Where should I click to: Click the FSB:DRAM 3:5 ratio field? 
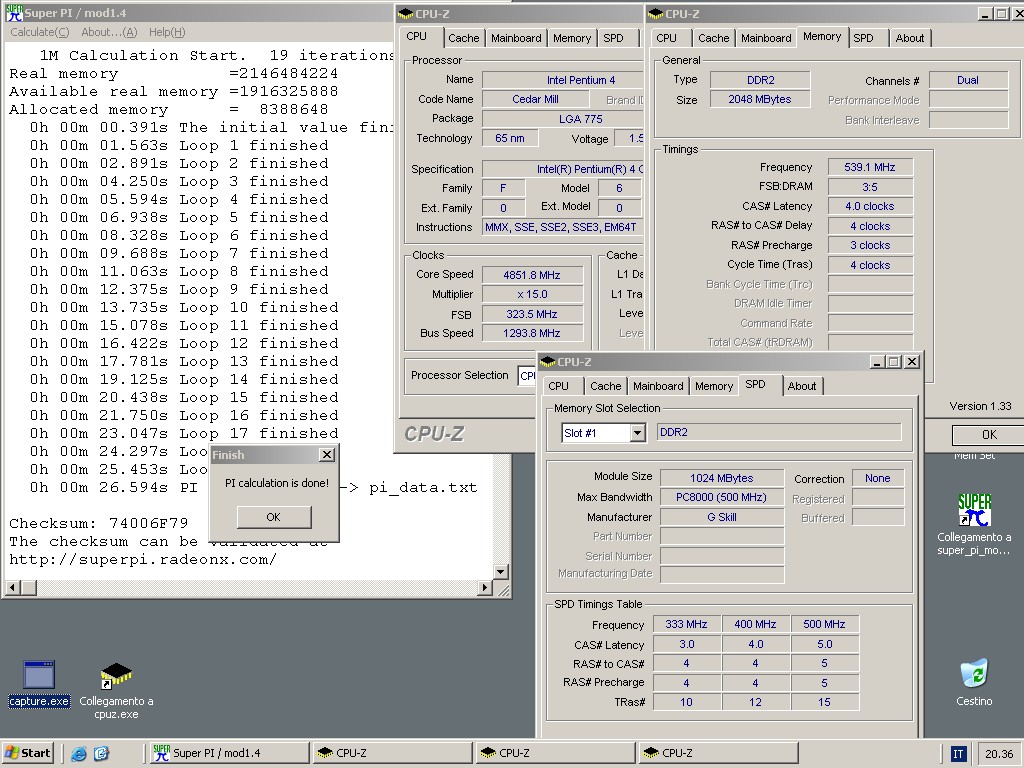(870, 187)
